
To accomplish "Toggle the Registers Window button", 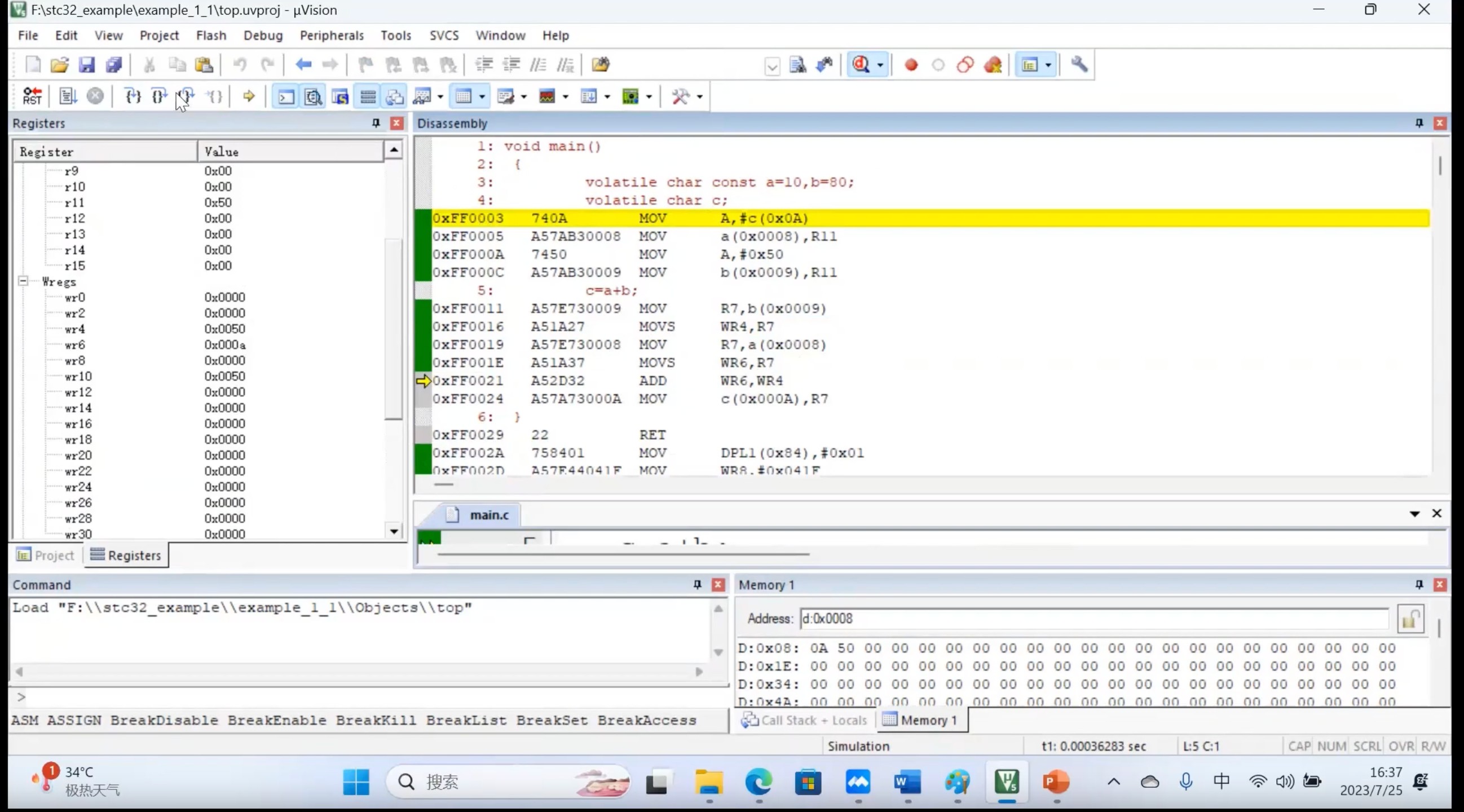I will click(x=368, y=96).
